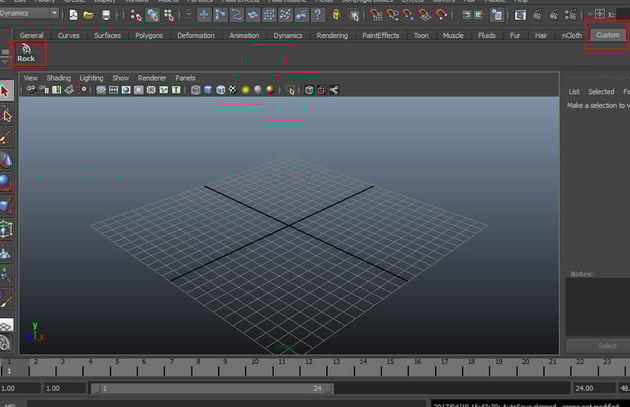This screenshot has height=407, width=630.
Task: Open the Polygons shelf tab
Action: (149, 35)
